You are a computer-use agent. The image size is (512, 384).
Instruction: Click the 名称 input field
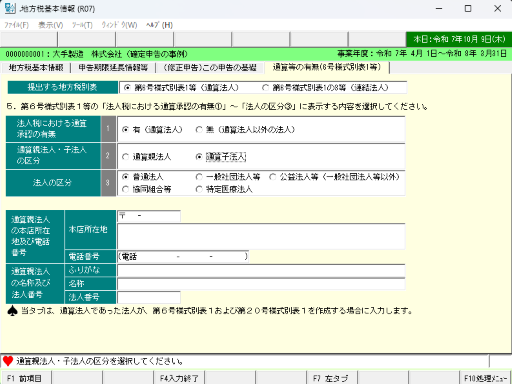click(261, 284)
